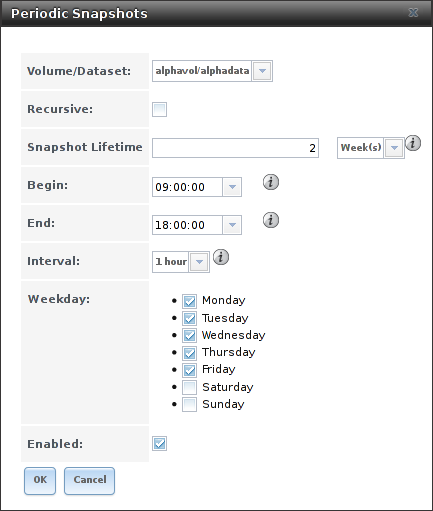Open the Volume/Dataset dropdown
433x511 pixels.
(x=262, y=71)
